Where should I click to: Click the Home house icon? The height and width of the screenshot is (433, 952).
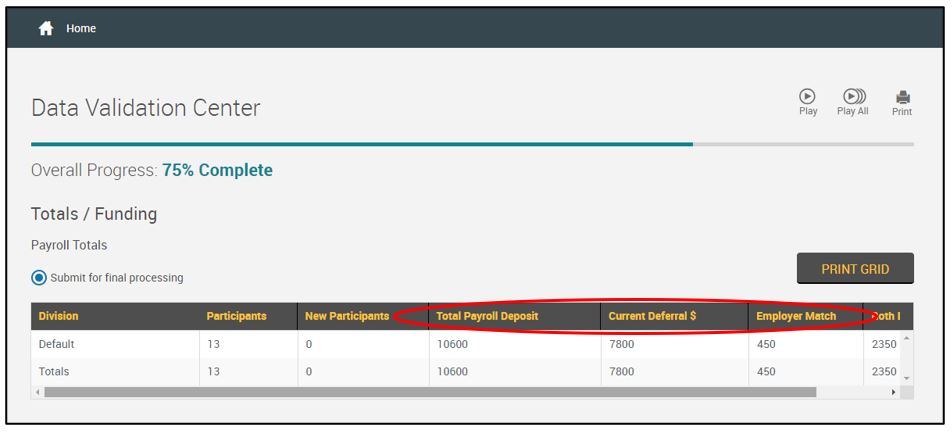46,29
